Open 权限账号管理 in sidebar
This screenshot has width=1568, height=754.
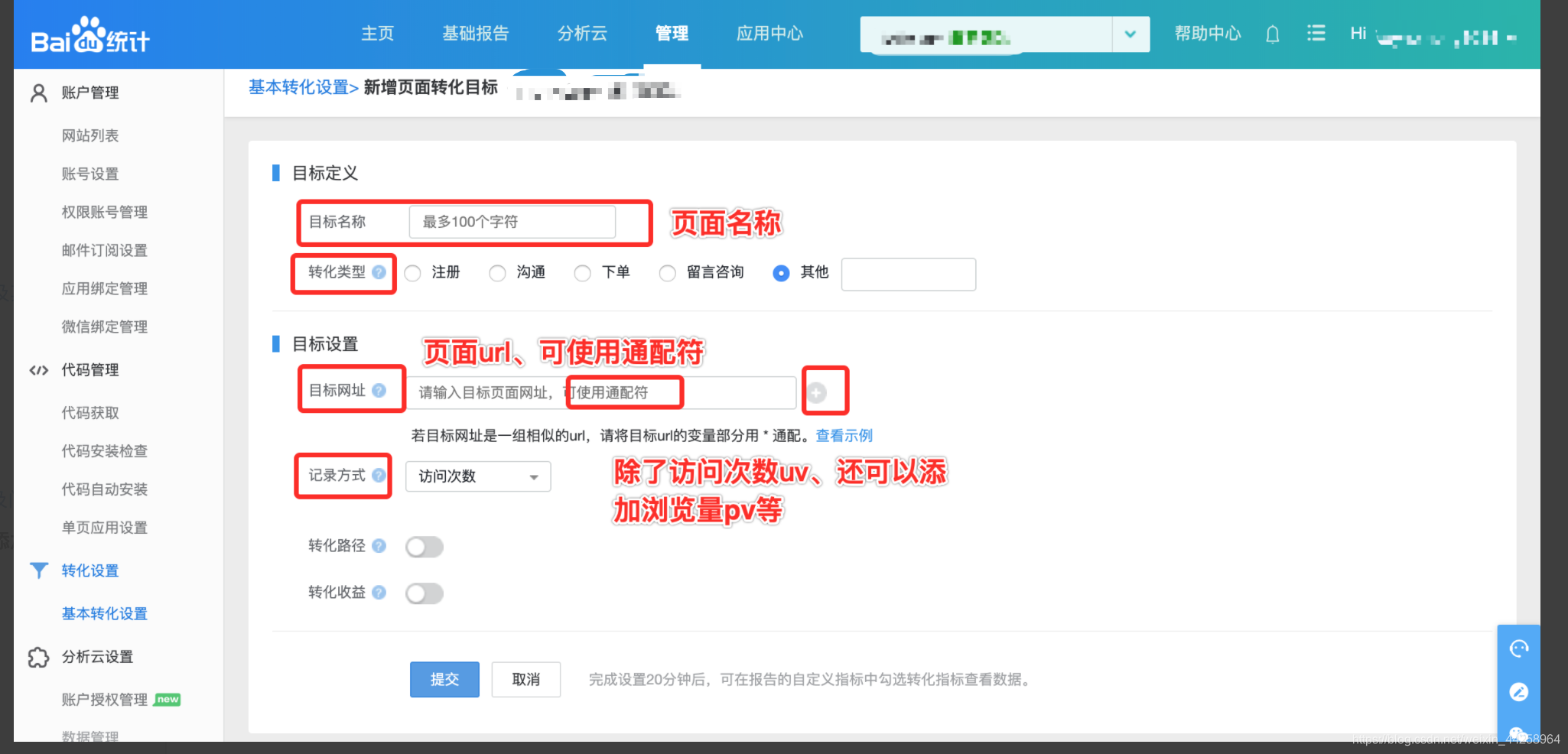[105, 213]
